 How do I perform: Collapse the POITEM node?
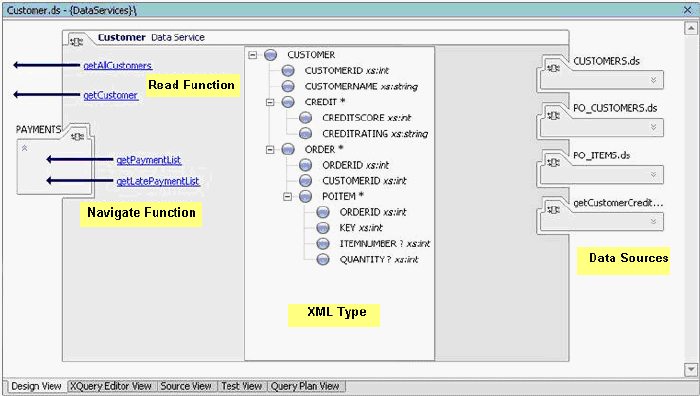tap(288, 196)
